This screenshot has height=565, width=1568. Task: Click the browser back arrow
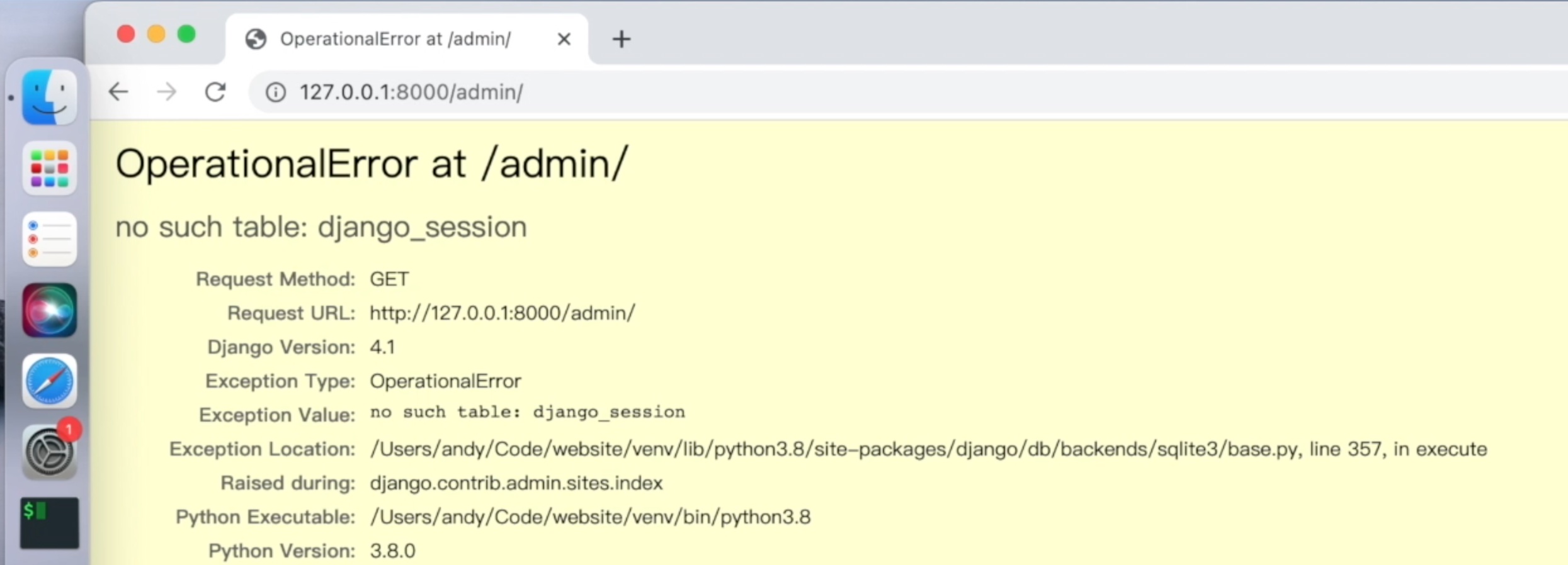click(x=118, y=92)
